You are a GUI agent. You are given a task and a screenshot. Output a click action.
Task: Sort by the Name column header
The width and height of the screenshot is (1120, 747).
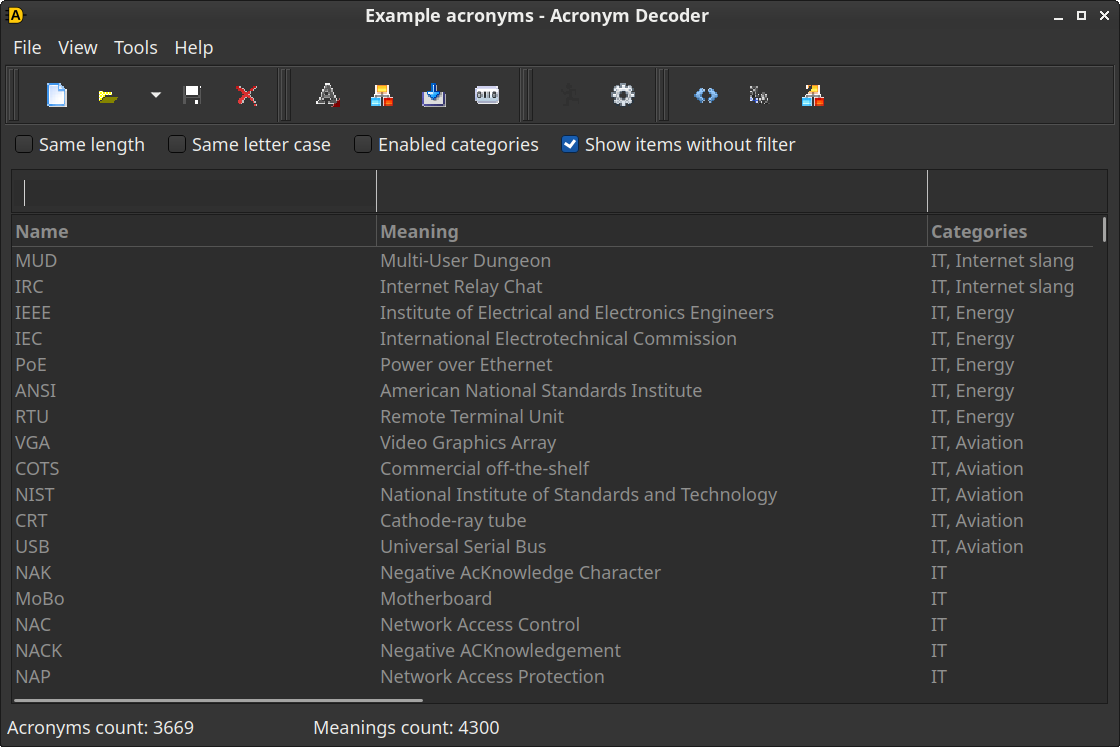click(42, 231)
